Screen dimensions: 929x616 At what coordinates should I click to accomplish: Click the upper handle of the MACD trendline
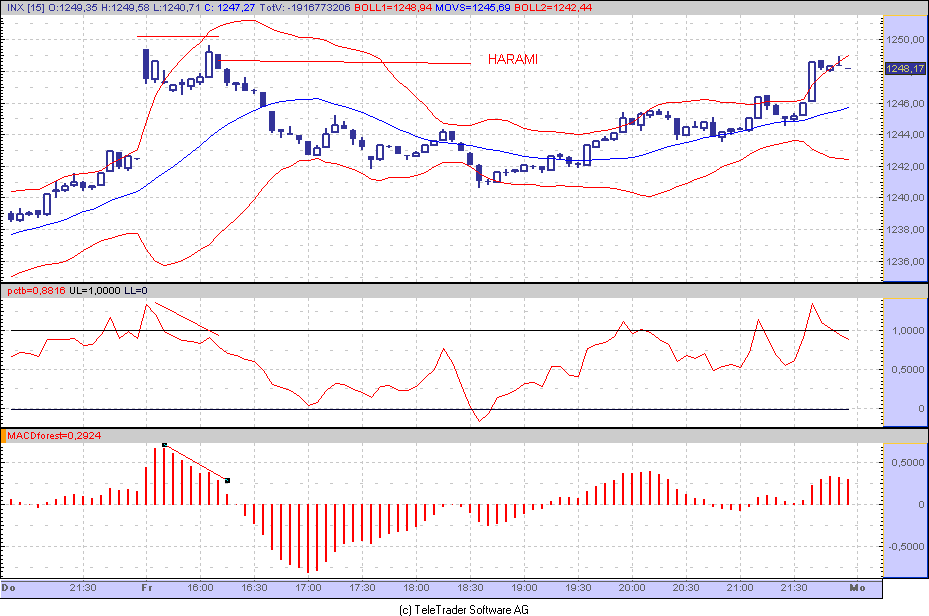(x=165, y=444)
